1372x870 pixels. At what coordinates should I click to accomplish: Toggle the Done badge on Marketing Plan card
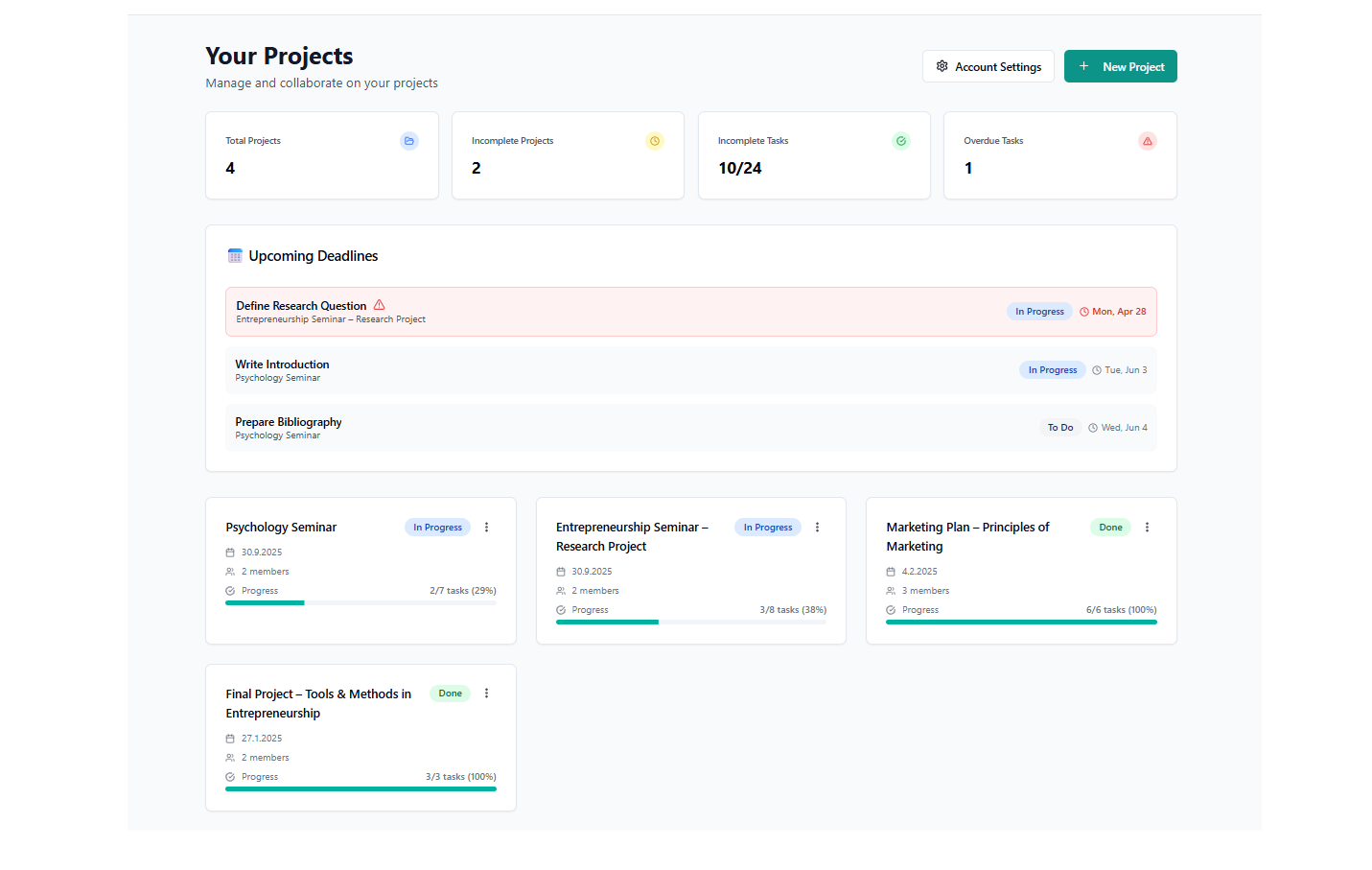pyautogui.click(x=1109, y=527)
